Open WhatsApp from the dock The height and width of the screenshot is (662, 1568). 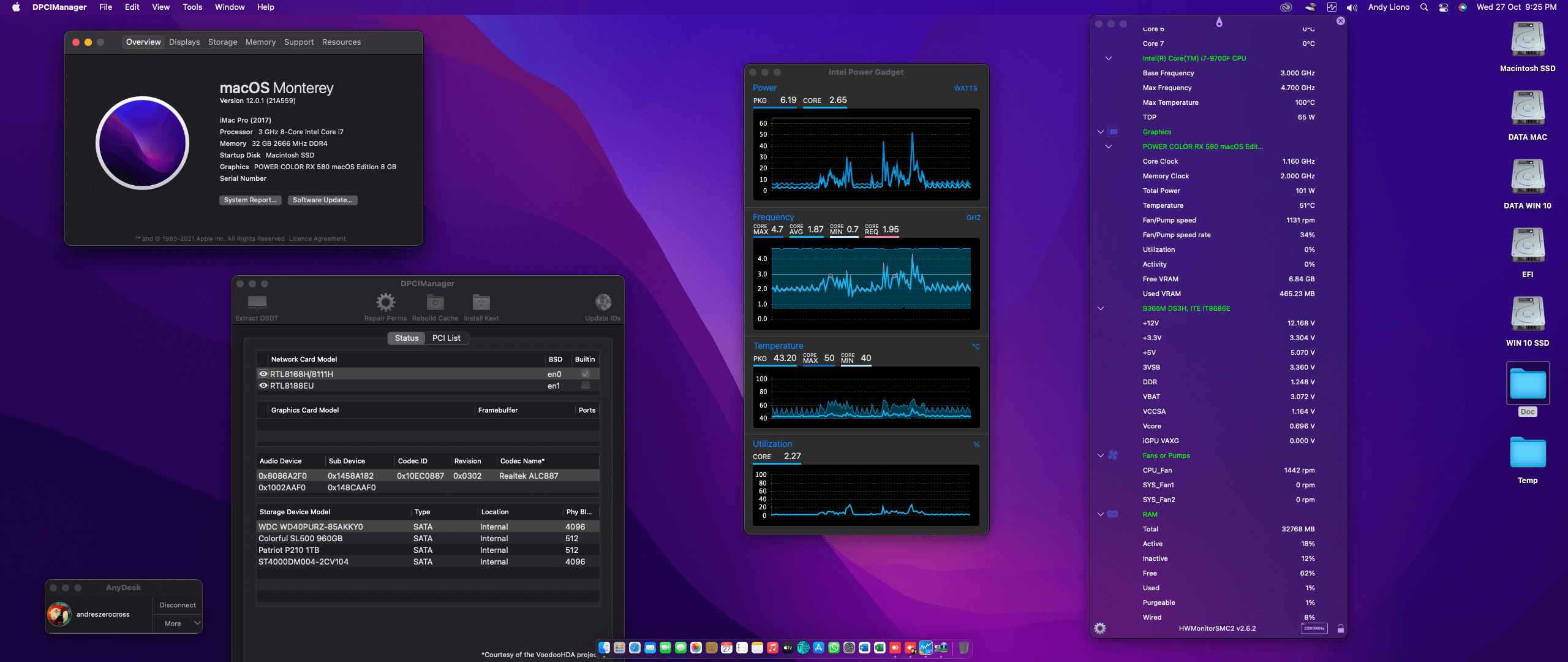834,647
